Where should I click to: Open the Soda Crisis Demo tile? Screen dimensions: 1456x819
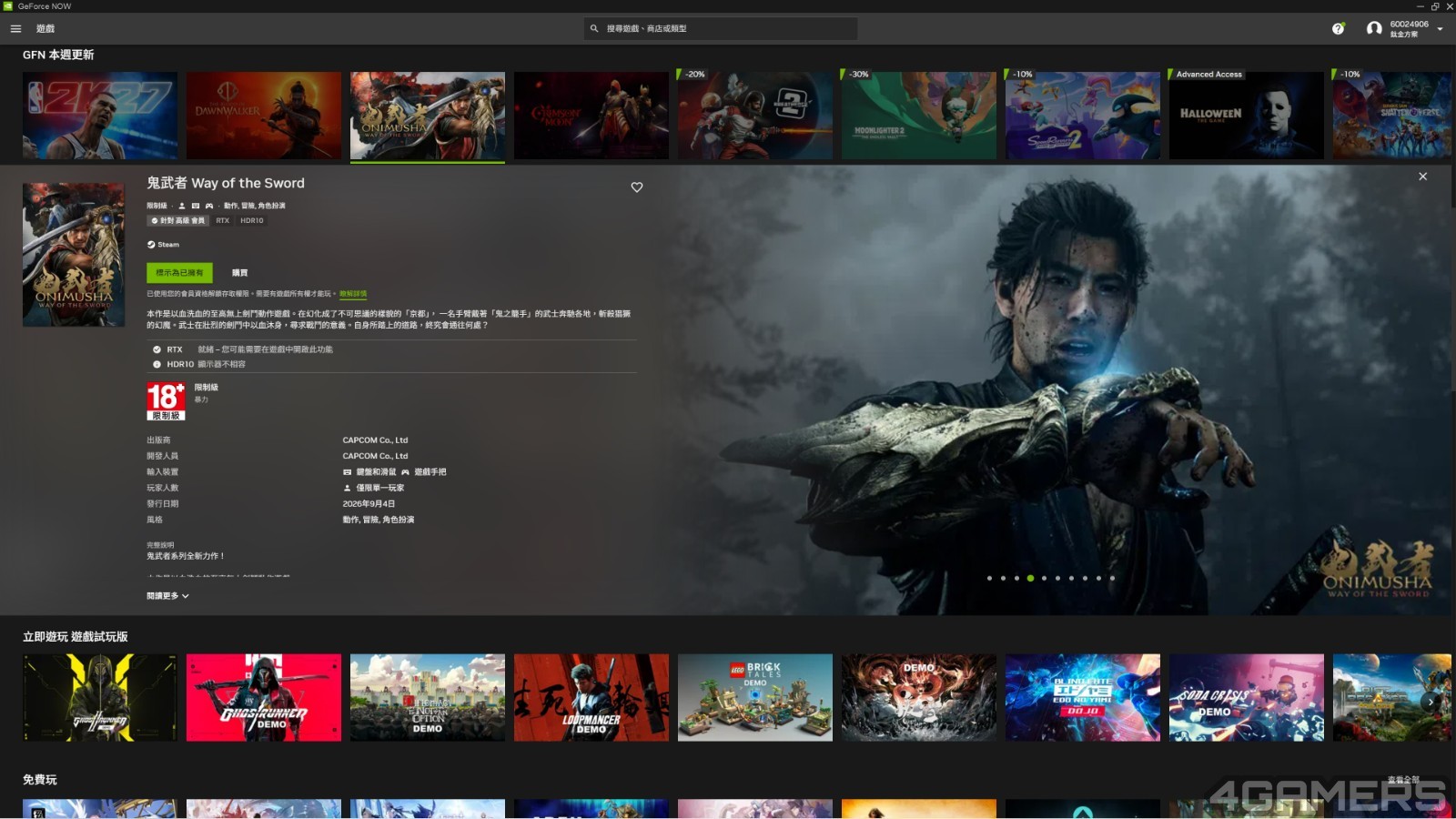[x=1247, y=697]
